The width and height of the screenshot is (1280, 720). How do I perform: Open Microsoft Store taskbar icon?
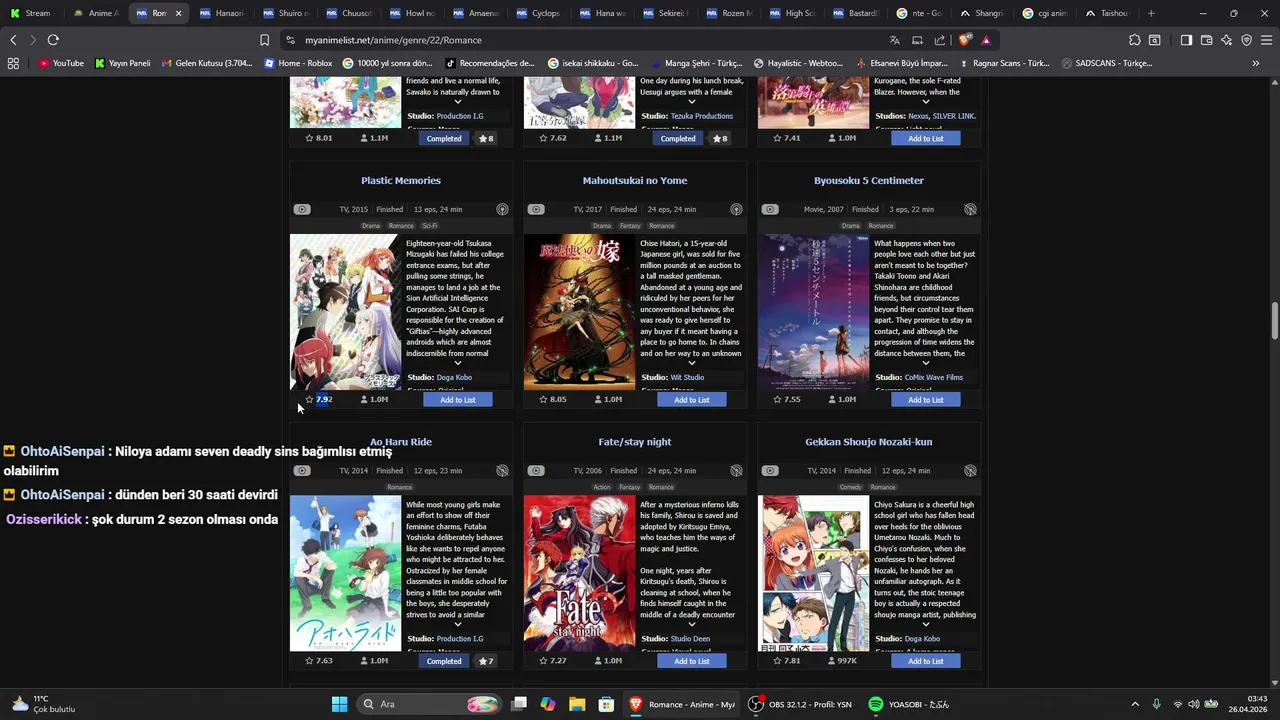[x=606, y=704]
